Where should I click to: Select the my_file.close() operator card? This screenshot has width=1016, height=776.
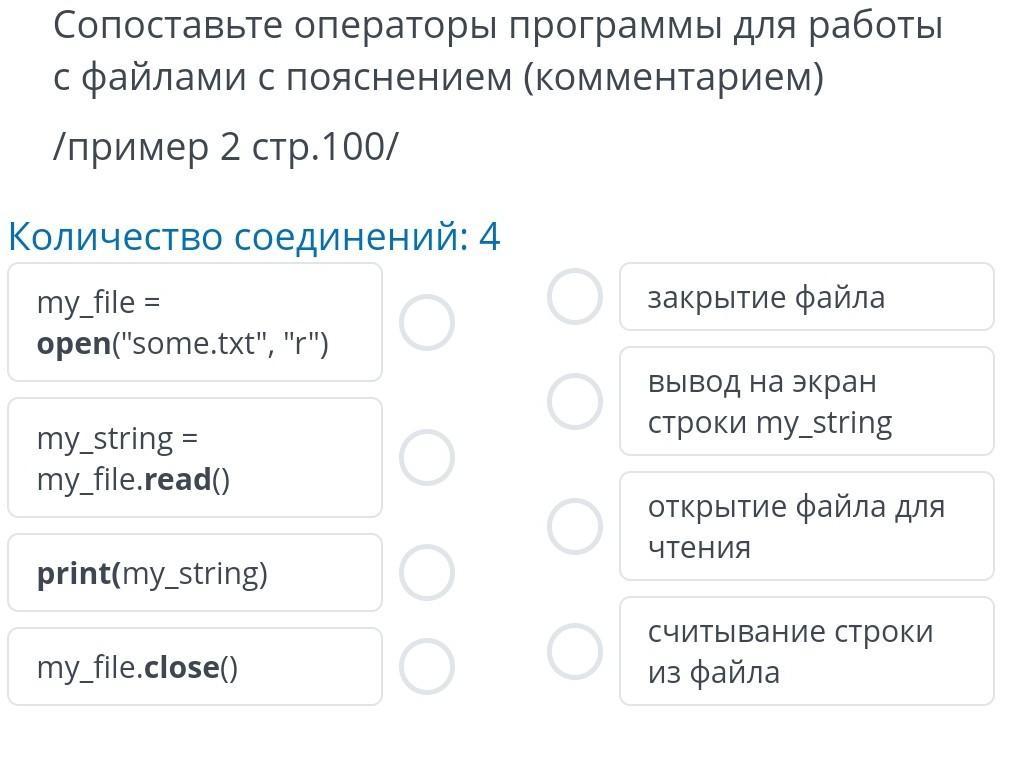(195, 667)
